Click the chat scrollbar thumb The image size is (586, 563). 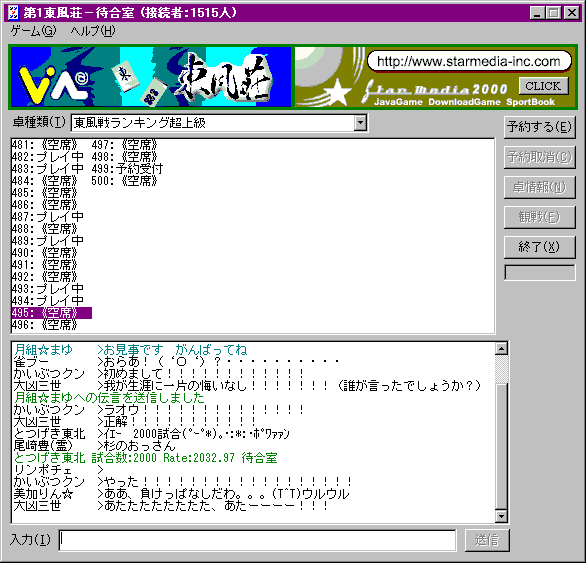click(x=501, y=369)
